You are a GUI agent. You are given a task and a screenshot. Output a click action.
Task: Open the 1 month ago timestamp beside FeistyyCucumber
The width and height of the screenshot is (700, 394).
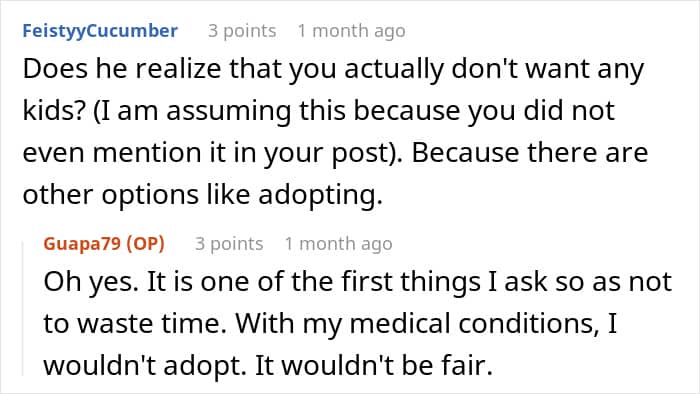pos(351,31)
